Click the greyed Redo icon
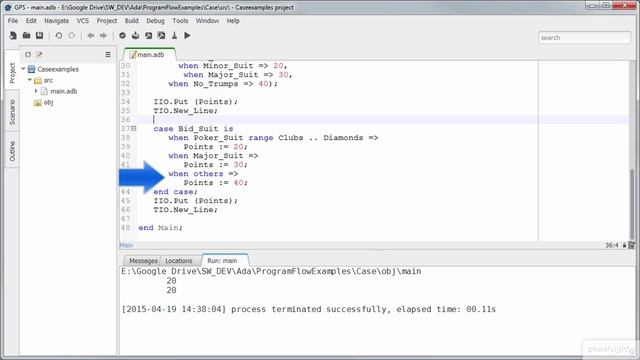The height and width of the screenshot is (360, 640). pos(72,36)
